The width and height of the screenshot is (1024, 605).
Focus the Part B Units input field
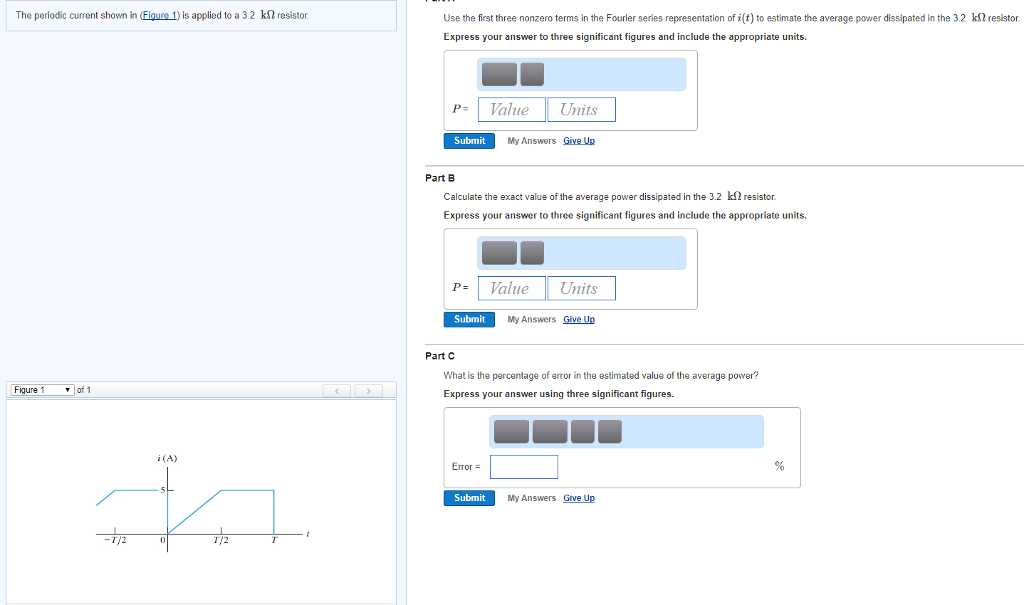(x=581, y=288)
